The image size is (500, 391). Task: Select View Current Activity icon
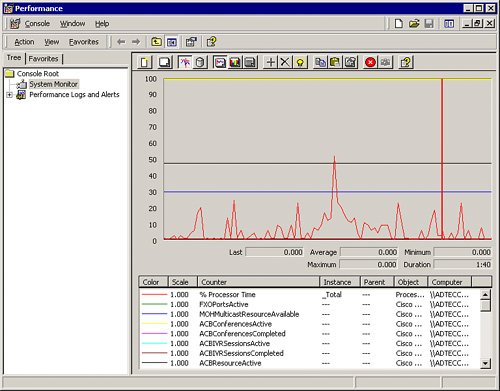pyautogui.click(x=184, y=62)
